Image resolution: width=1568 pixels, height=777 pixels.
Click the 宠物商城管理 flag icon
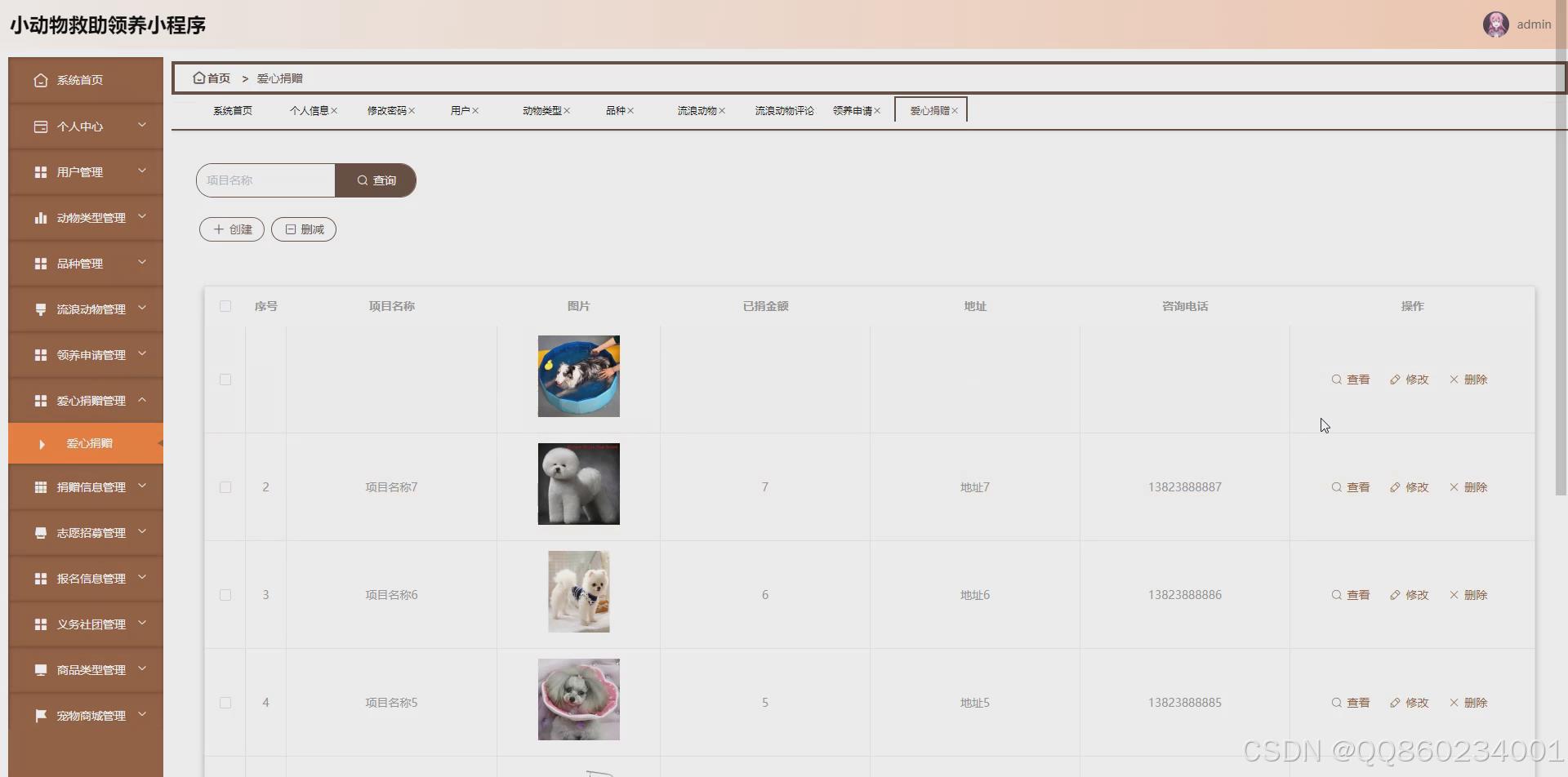41,716
